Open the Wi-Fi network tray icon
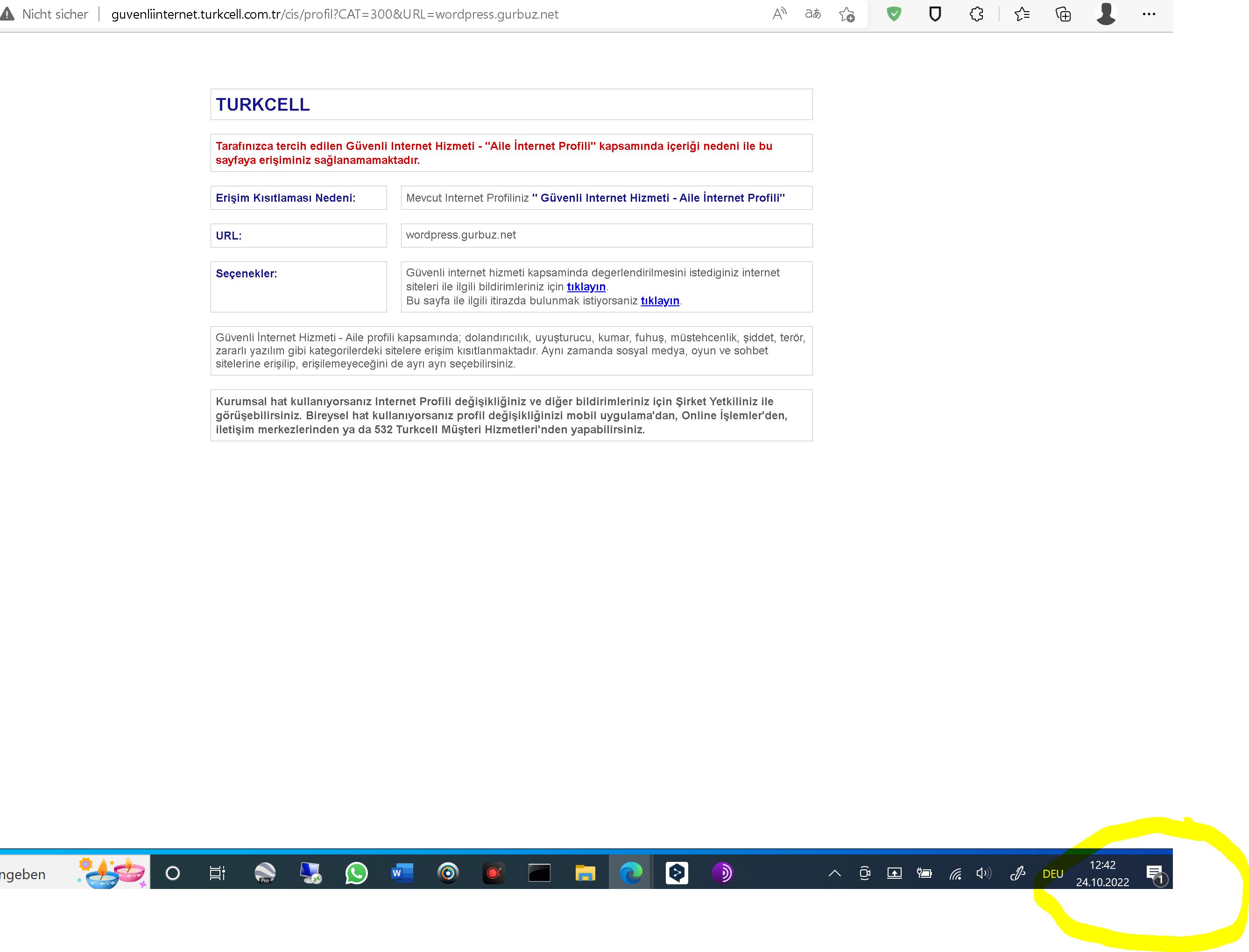Image resolution: width=1249 pixels, height=952 pixels. point(955,874)
